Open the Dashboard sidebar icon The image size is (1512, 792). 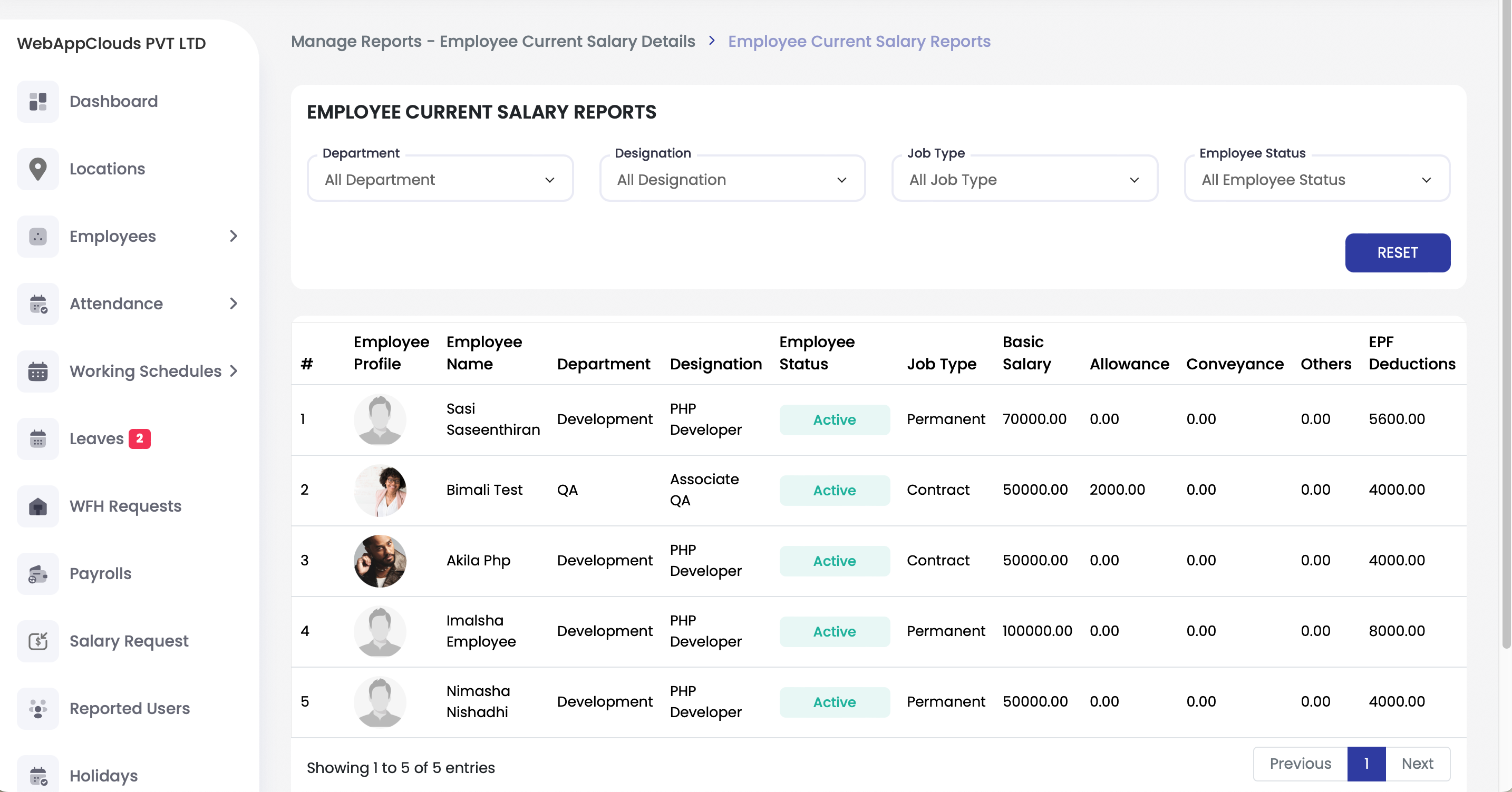[x=37, y=102]
